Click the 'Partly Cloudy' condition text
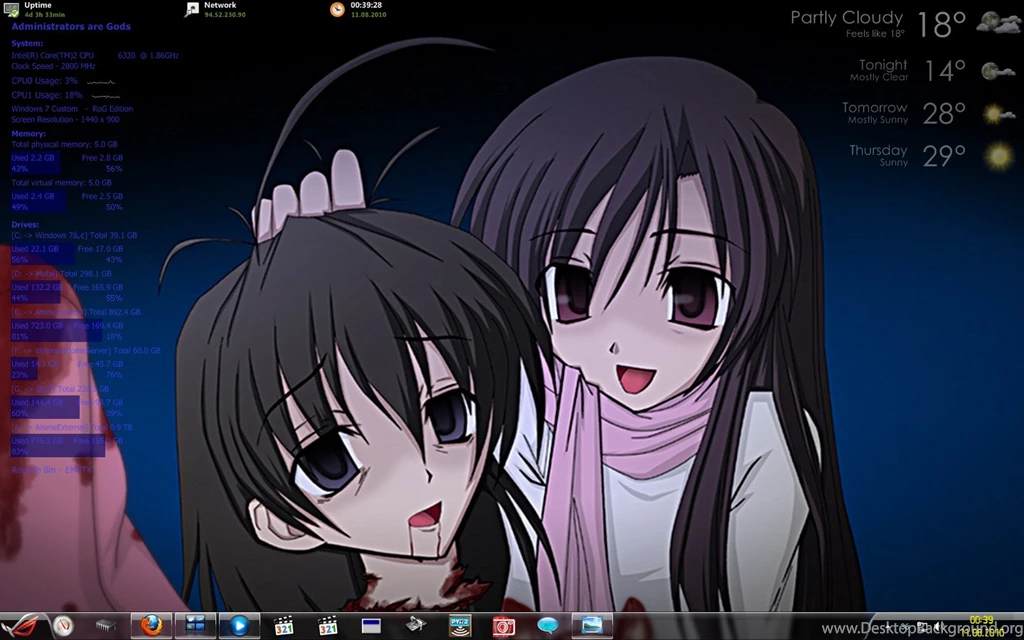 847,18
